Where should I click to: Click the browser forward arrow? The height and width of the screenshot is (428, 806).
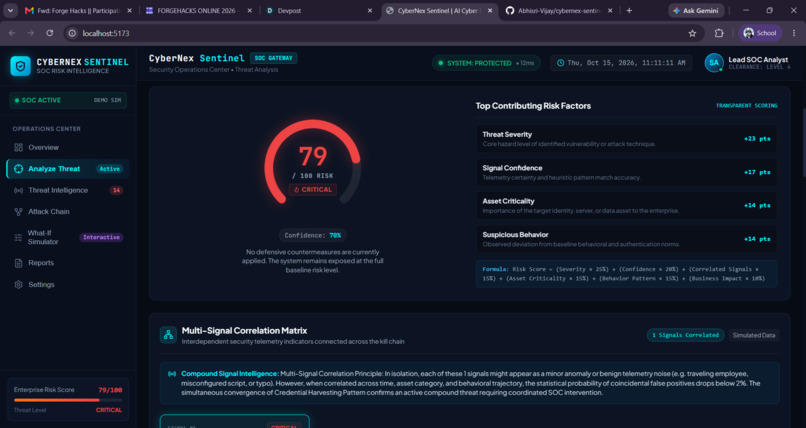point(31,33)
